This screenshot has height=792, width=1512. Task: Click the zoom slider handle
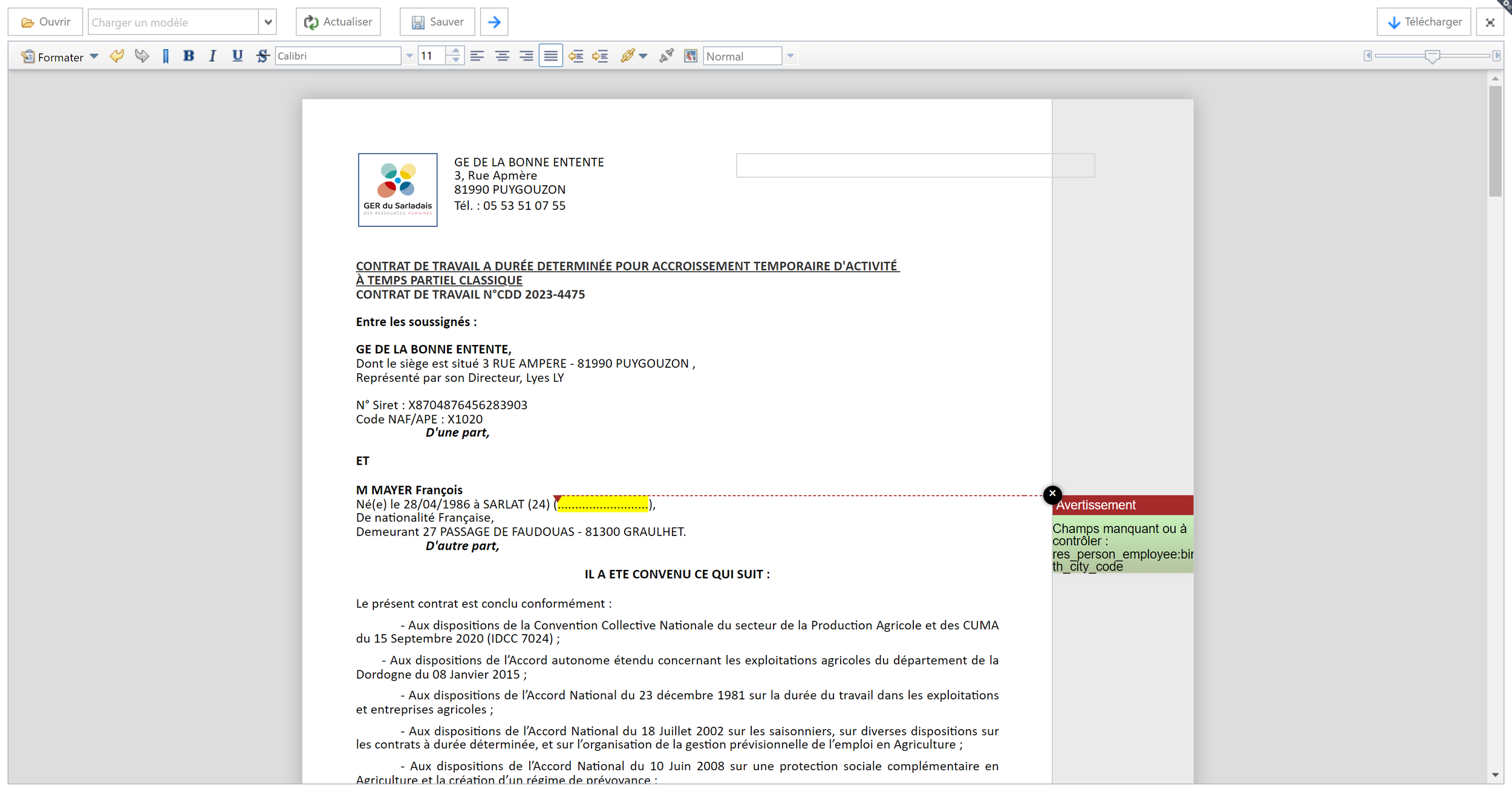1432,56
